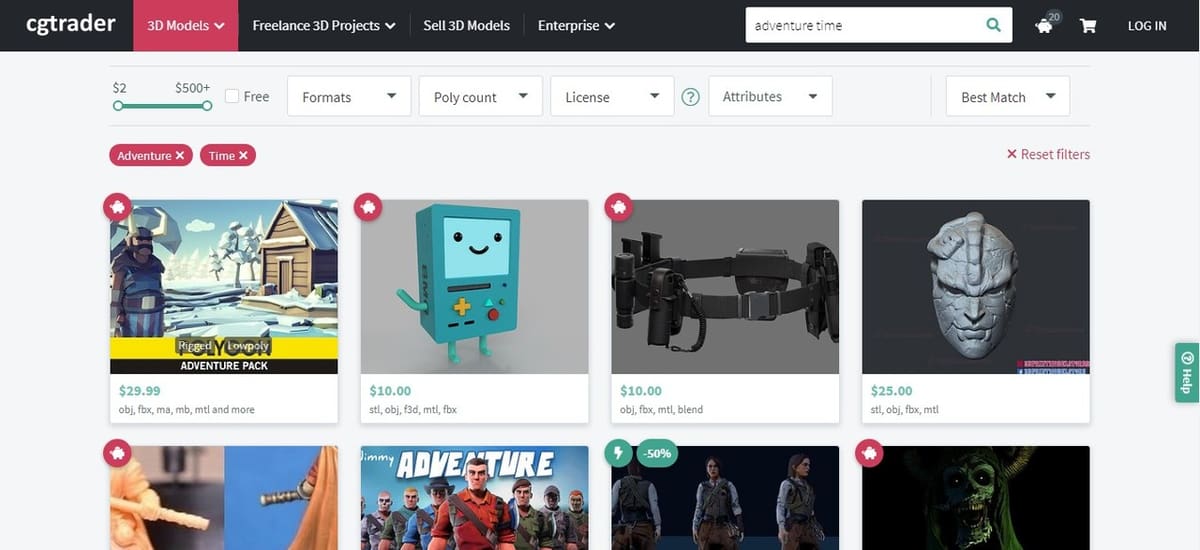This screenshot has width=1200, height=550.
Task: Click 'obj, fbx, mtl, blend' formats text
Action: (x=661, y=410)
